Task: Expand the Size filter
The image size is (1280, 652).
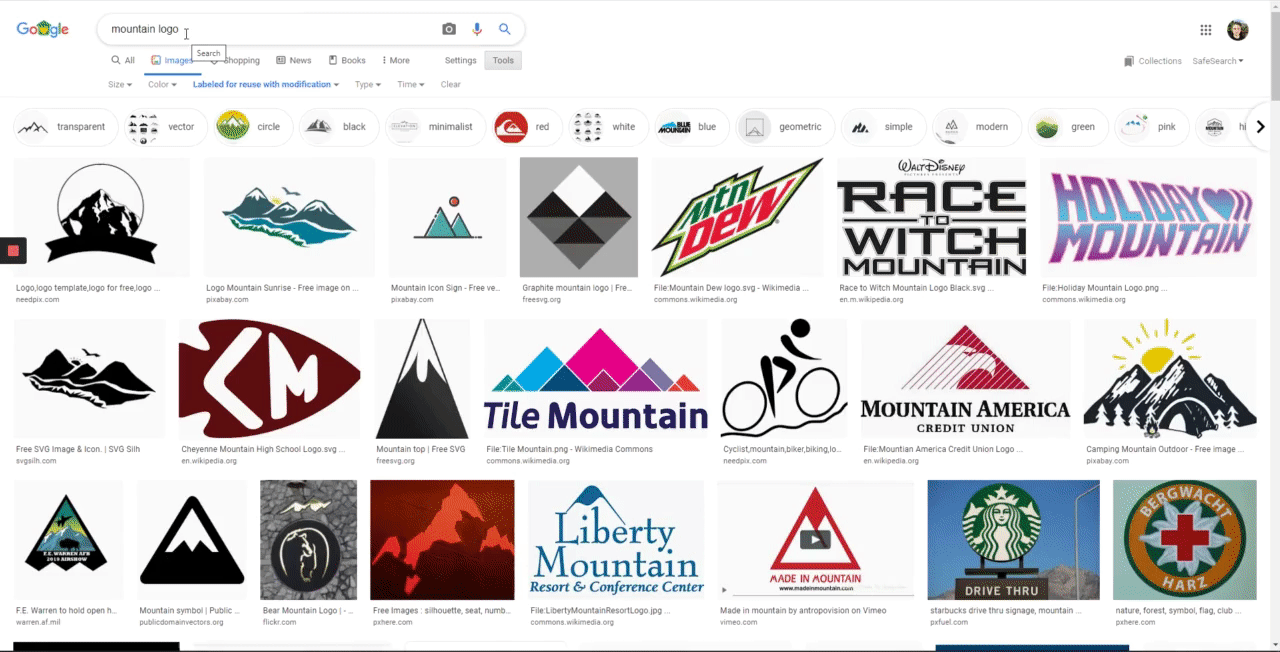Action: point(120,84)
